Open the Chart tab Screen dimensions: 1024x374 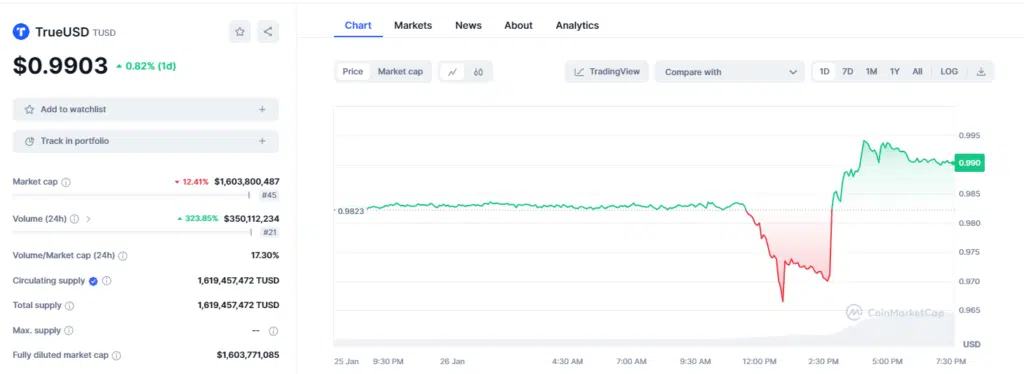(x=358, y=25)
